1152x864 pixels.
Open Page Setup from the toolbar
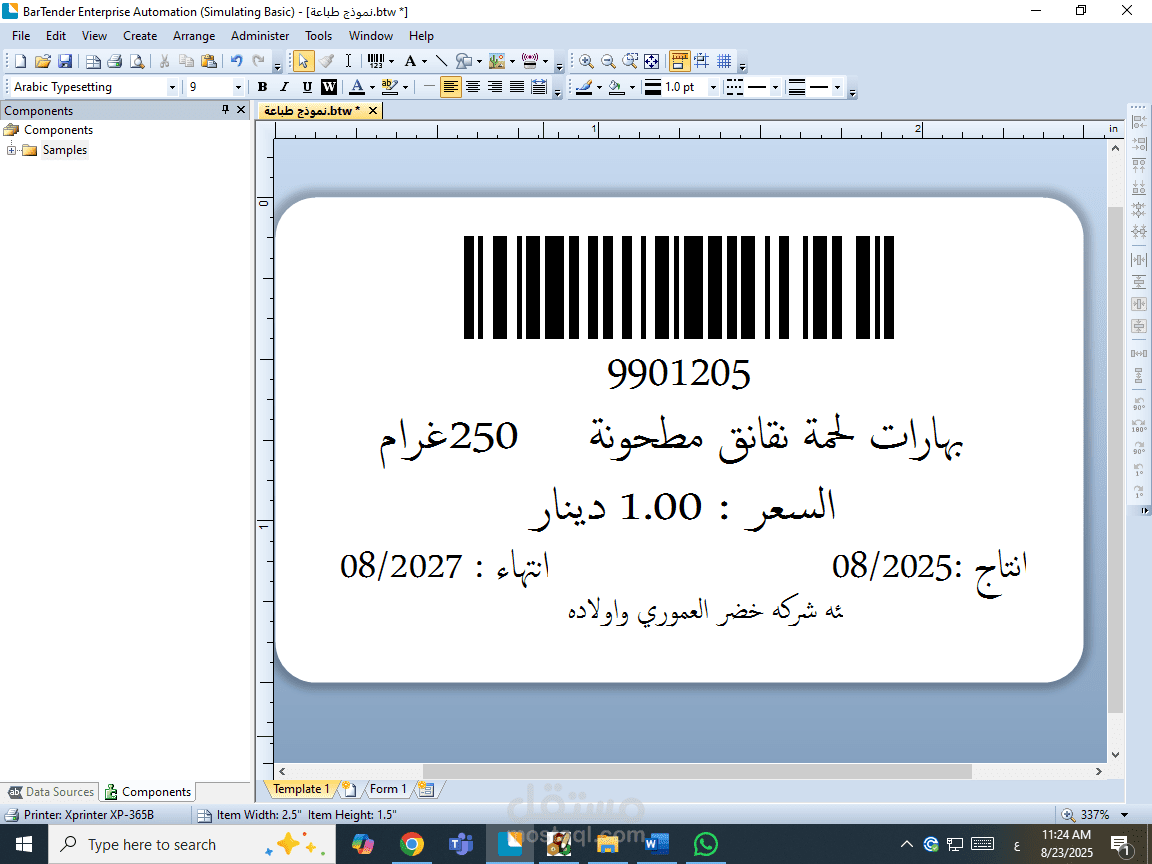point(93,61)
